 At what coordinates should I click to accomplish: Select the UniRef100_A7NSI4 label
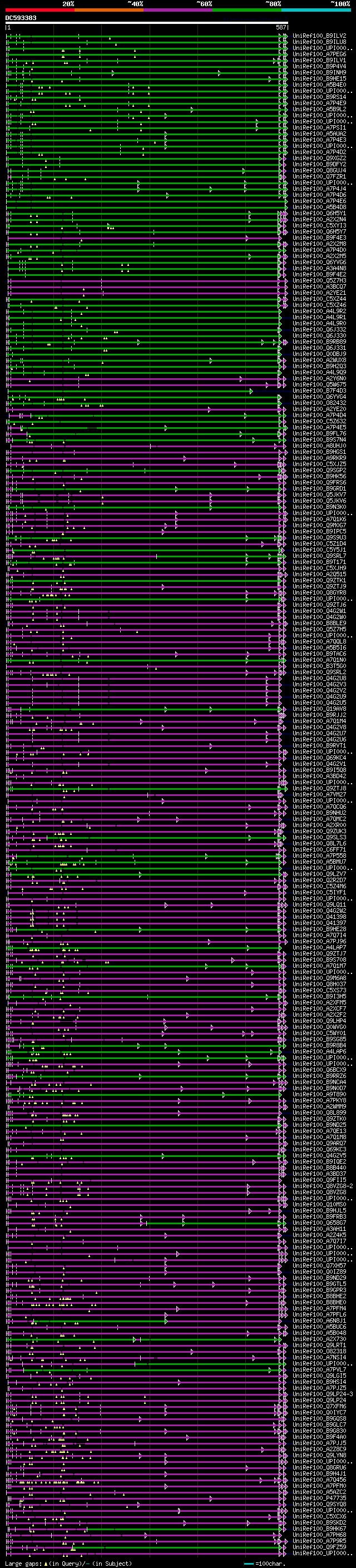[319, 1357]
